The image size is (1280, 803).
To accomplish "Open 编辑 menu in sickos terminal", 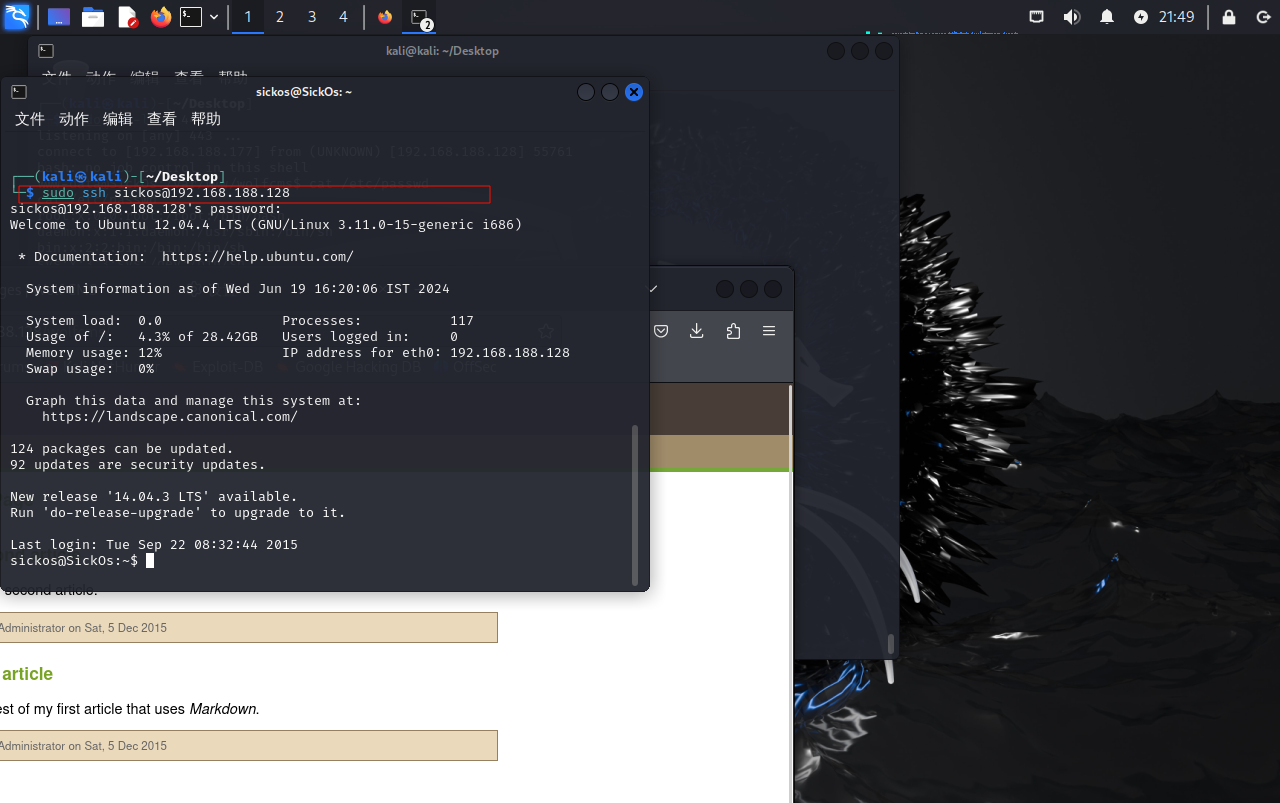I will 118,119.
